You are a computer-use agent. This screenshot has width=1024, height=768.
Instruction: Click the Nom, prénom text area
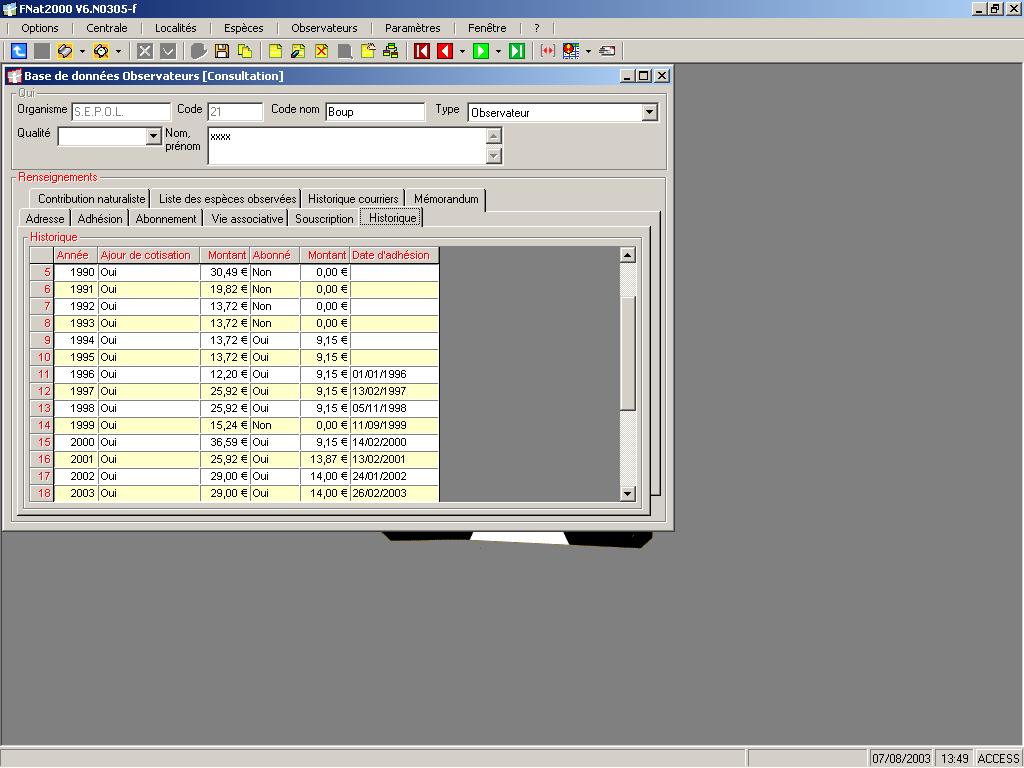pos(347,146)
